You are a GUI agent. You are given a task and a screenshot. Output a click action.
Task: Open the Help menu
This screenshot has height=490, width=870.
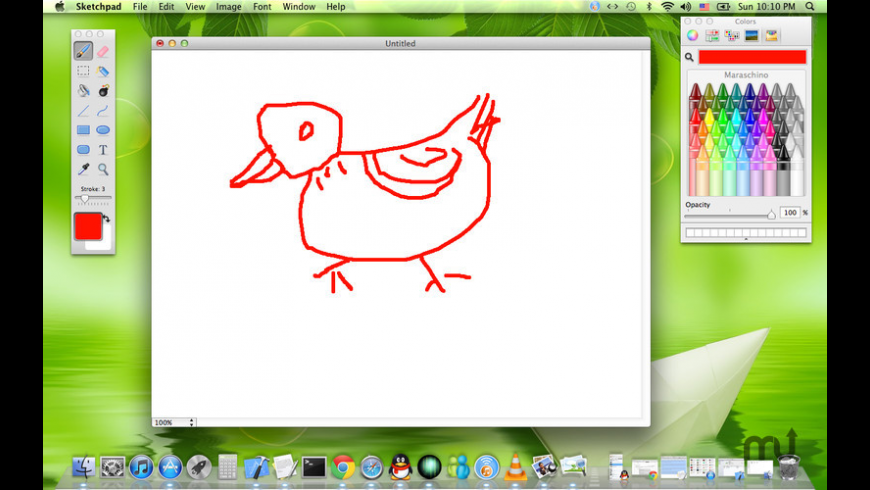click(336, 7)
